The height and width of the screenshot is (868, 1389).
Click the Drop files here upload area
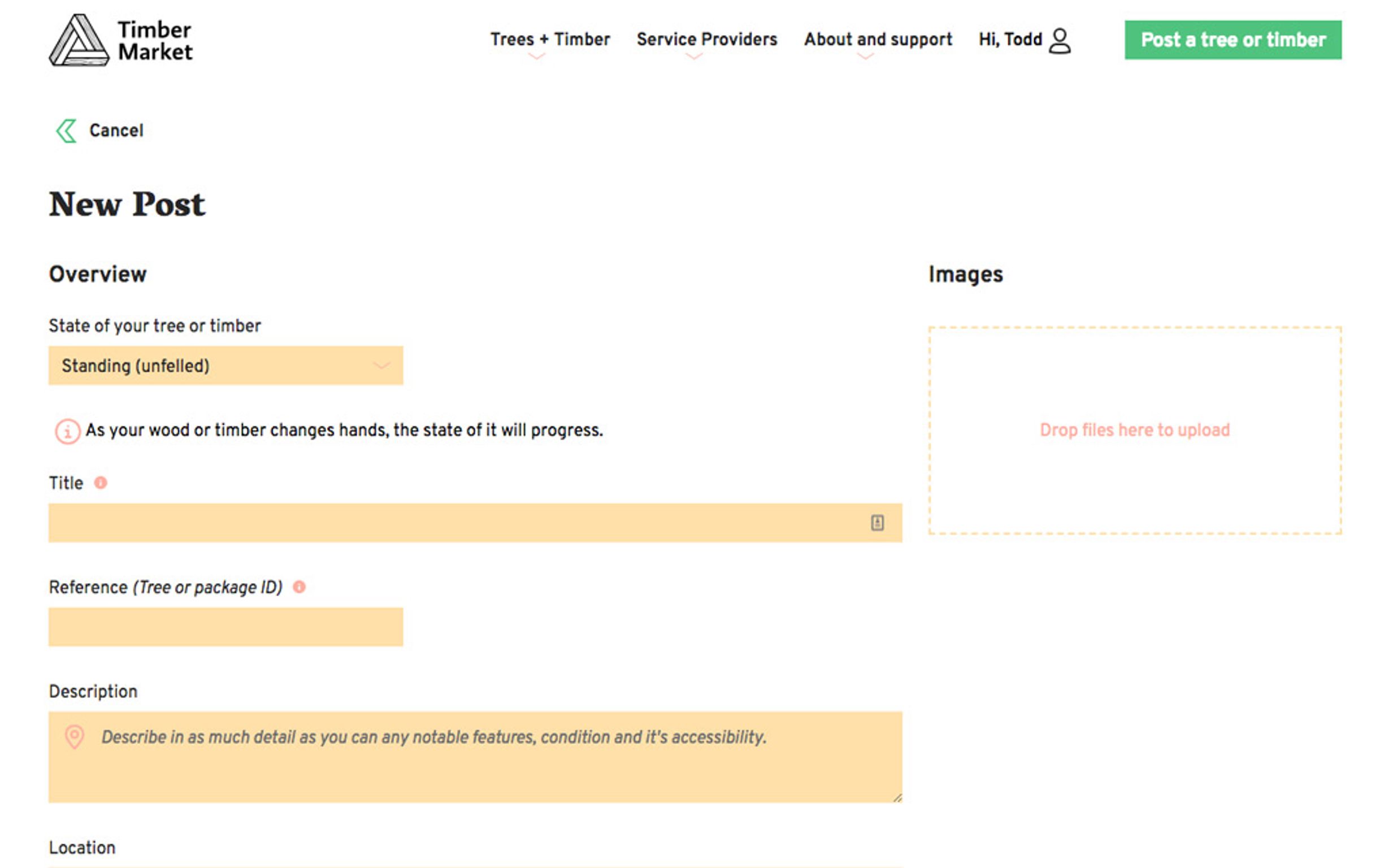tap(1134, 431)
